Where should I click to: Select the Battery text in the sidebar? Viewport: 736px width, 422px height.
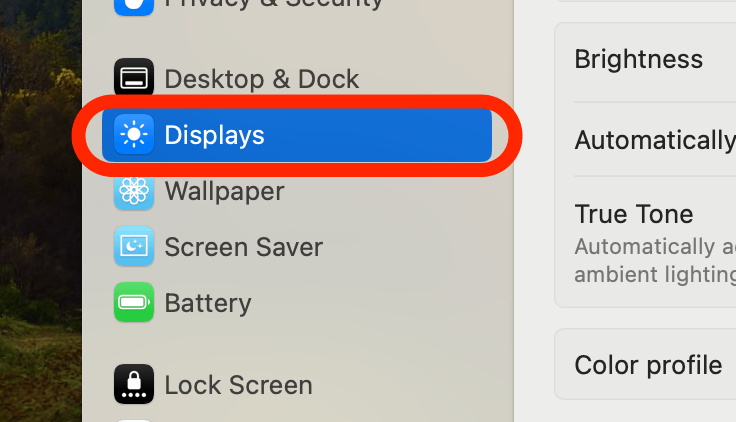(207, 302)
